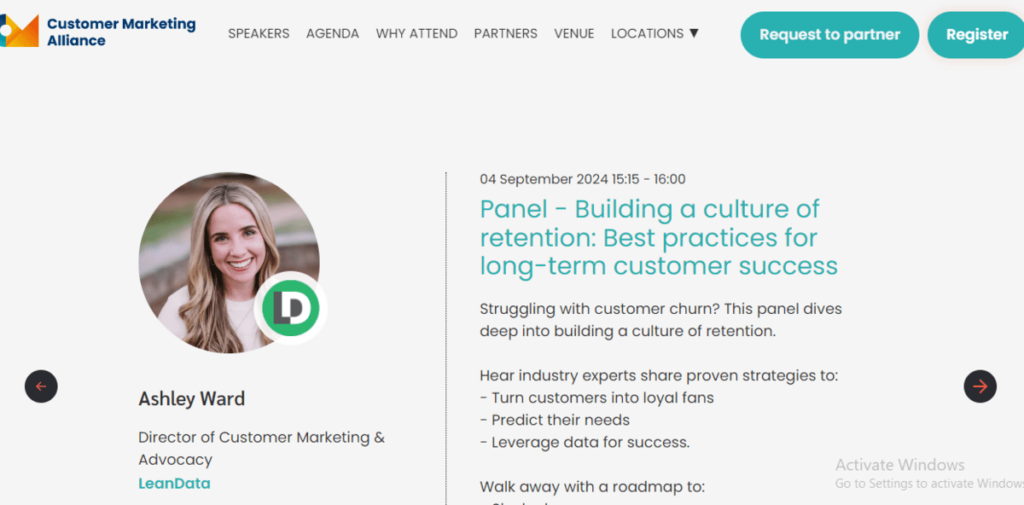This screenshot has height=505, width=1024.
Task: Click the Ashley Ward speaker name
Action: coord(191,399)
